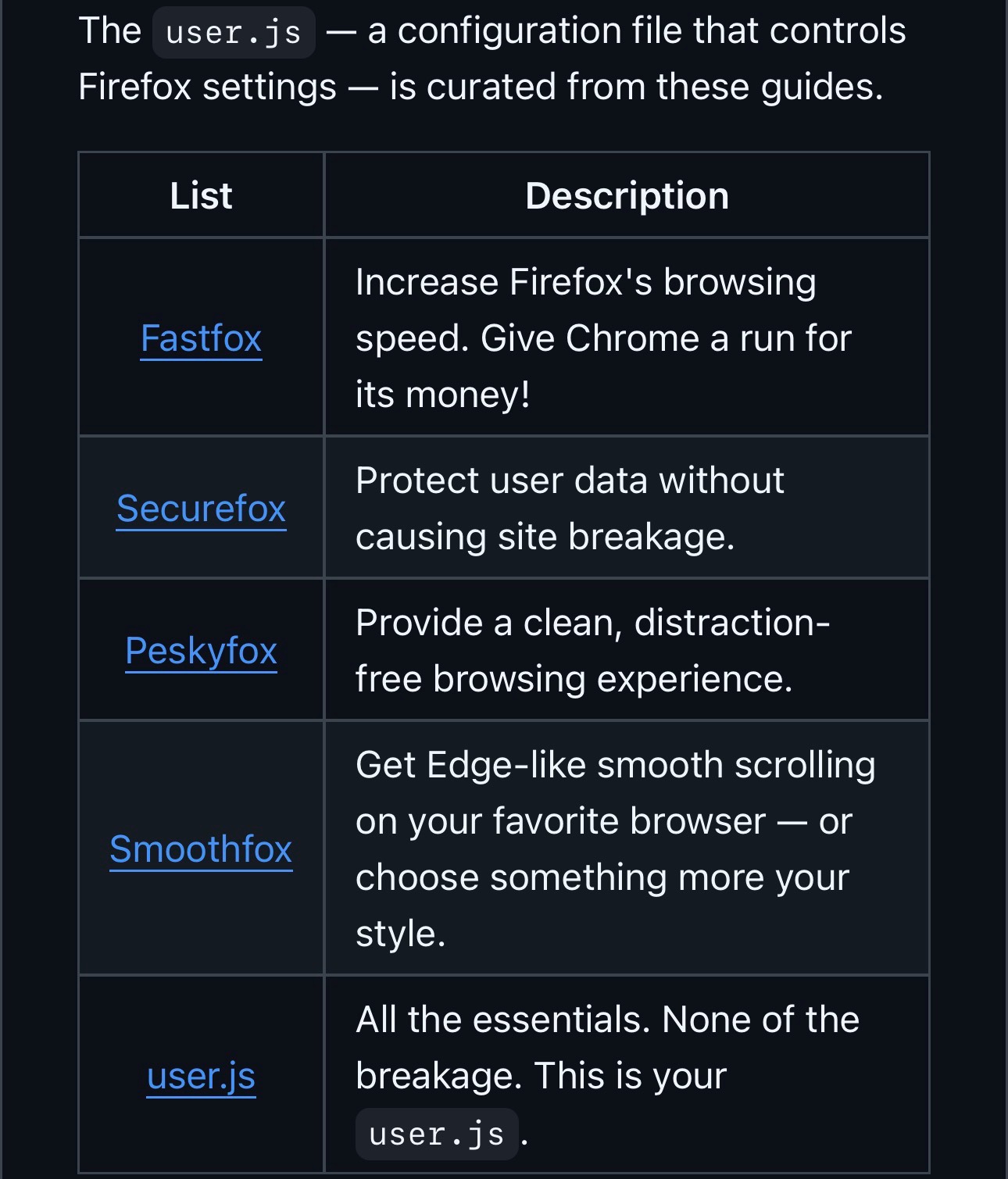Click 'is curated from these guides.' text
Screen dimensions: 1008x1179
coord(636,87)
